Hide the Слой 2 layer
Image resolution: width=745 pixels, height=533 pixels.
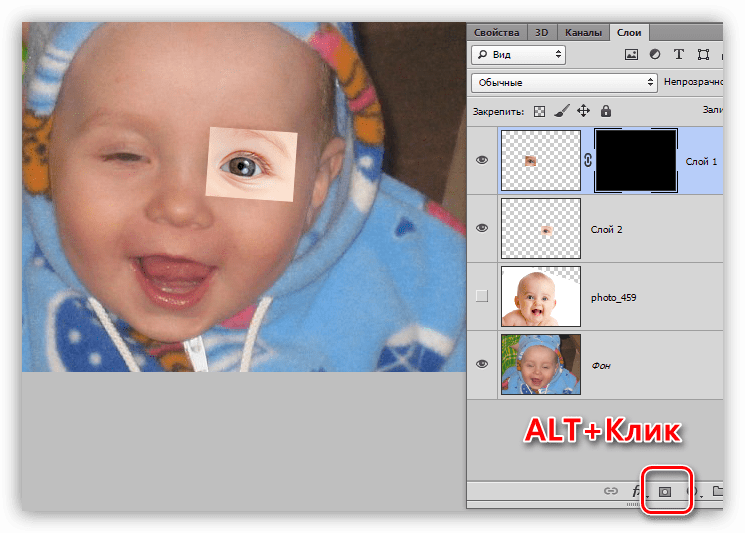point(482,228)
